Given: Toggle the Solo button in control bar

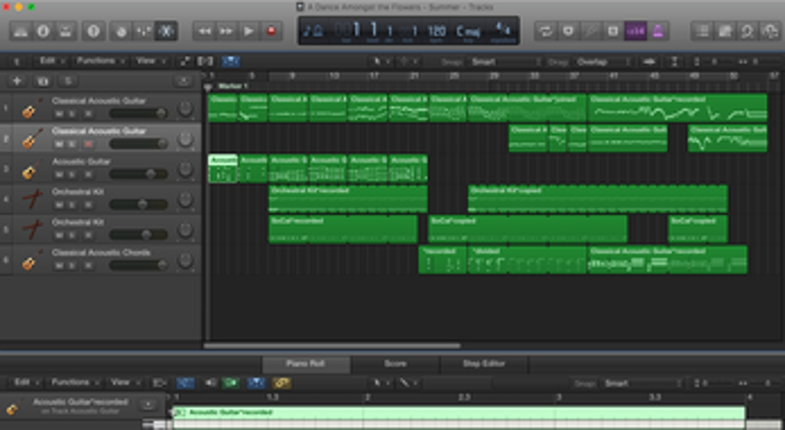Looking at the screenshot, I should click(x=613, y=32).
